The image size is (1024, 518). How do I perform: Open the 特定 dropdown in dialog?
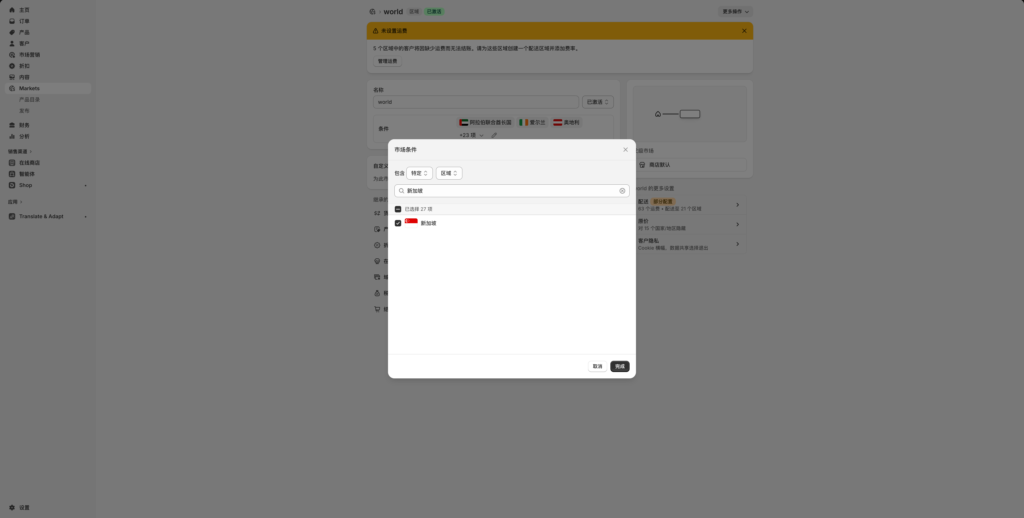[x=419, y=173]
